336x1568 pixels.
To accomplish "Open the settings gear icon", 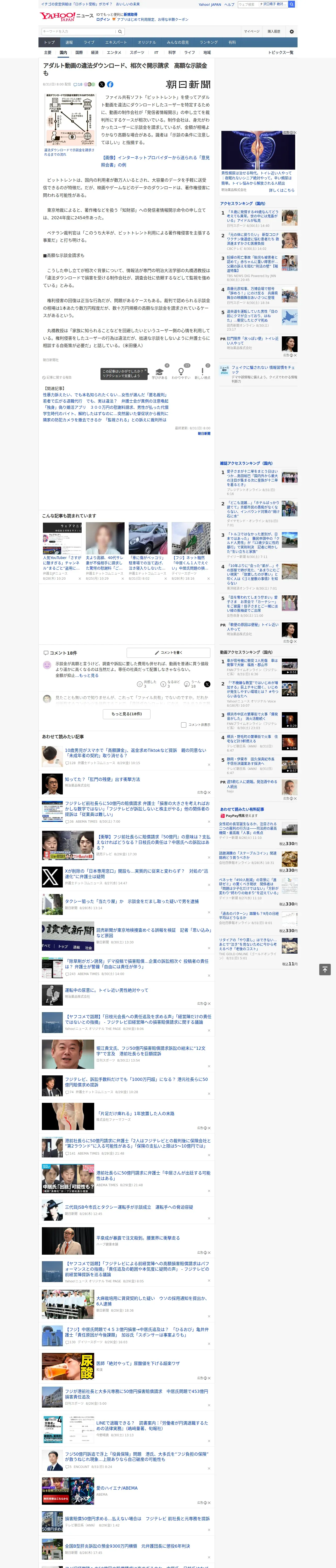I will [292, 32].
